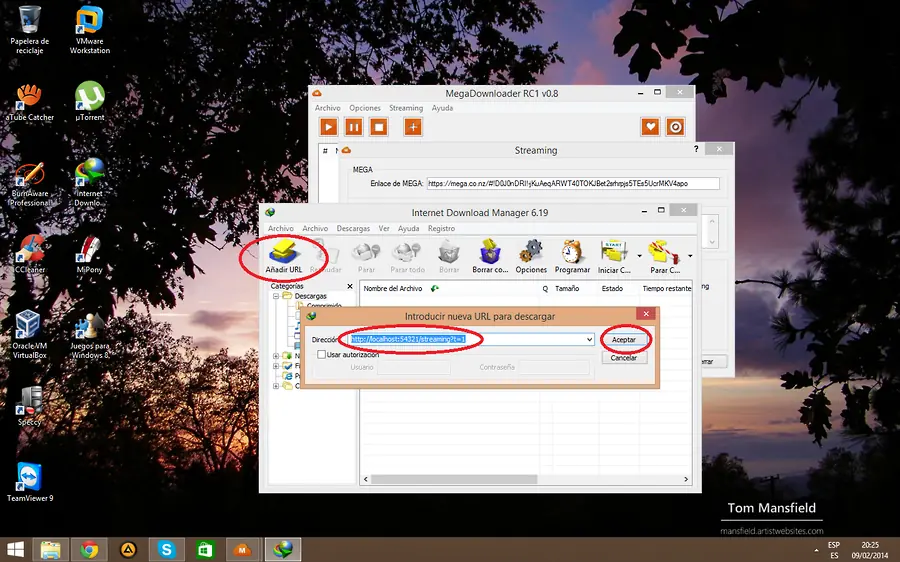Click the Parar todo toolbar icon
The image size is (900, 562).
pyautogui.click(x=408, y=257)
